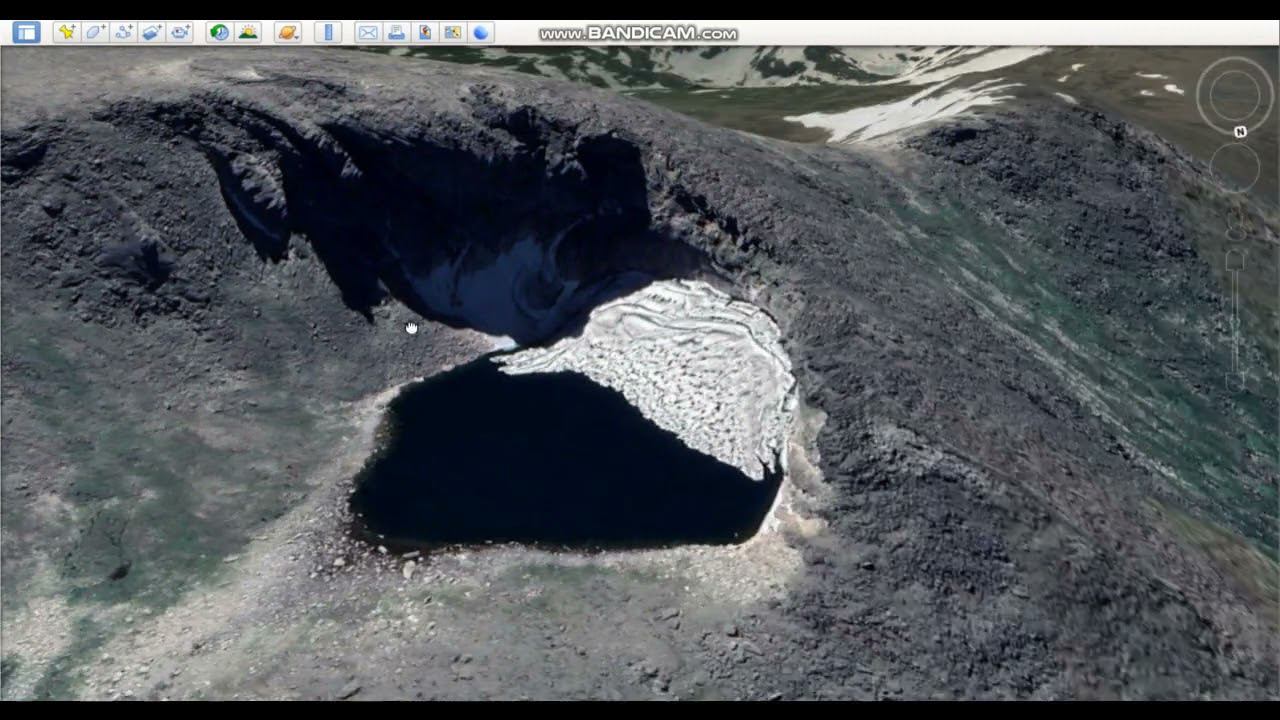The image size is (1280, 720).
Task: Show historical imagery clock tool
Action: coord(219,32)
